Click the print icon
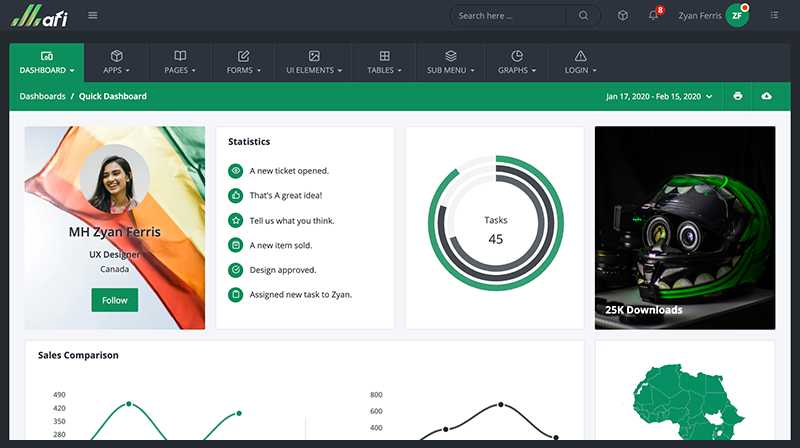Image resolution: width=800 pixels, height=448 pixels. (x=738, y=96)
